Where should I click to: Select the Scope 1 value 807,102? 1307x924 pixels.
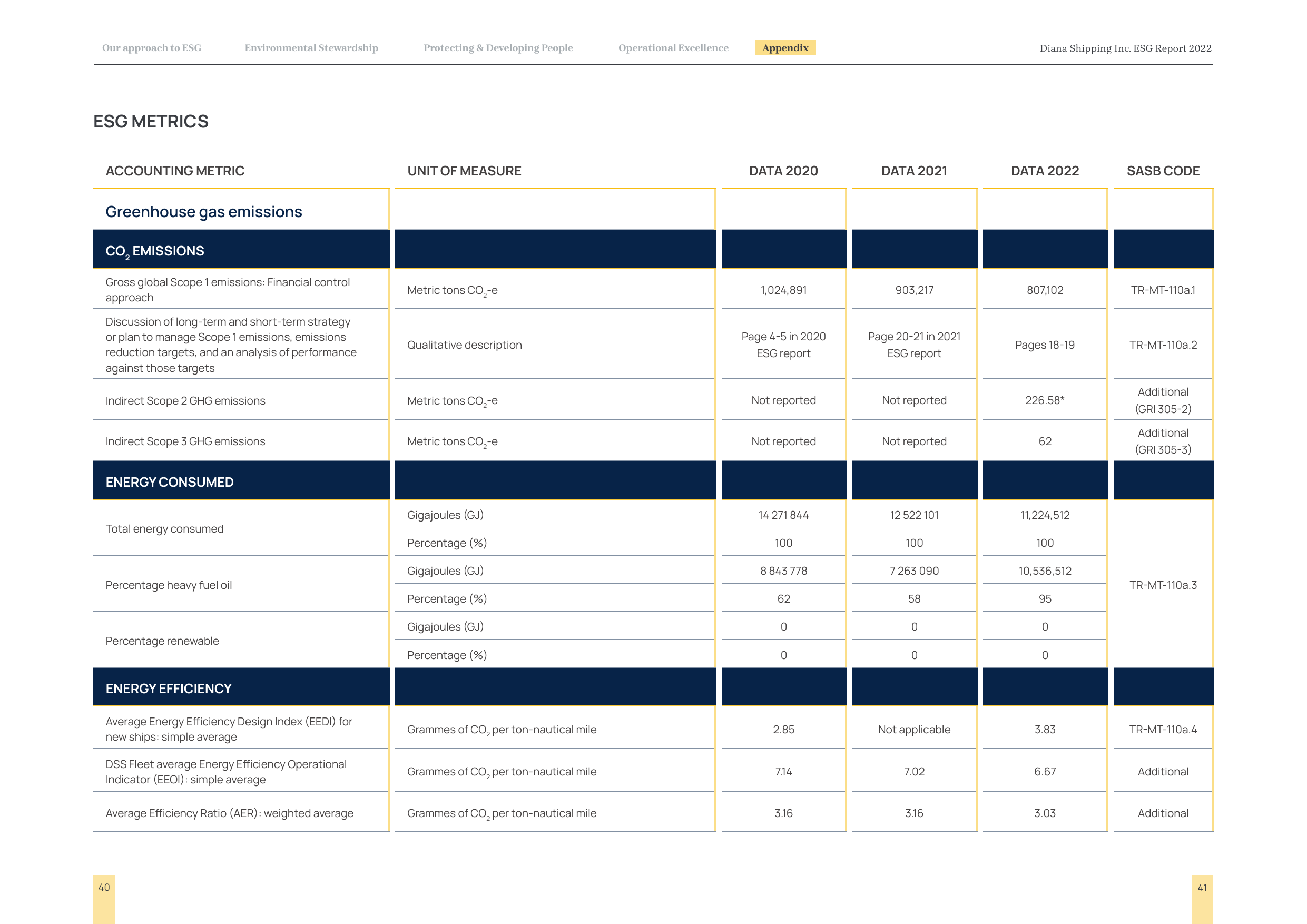pos(1045,290)
